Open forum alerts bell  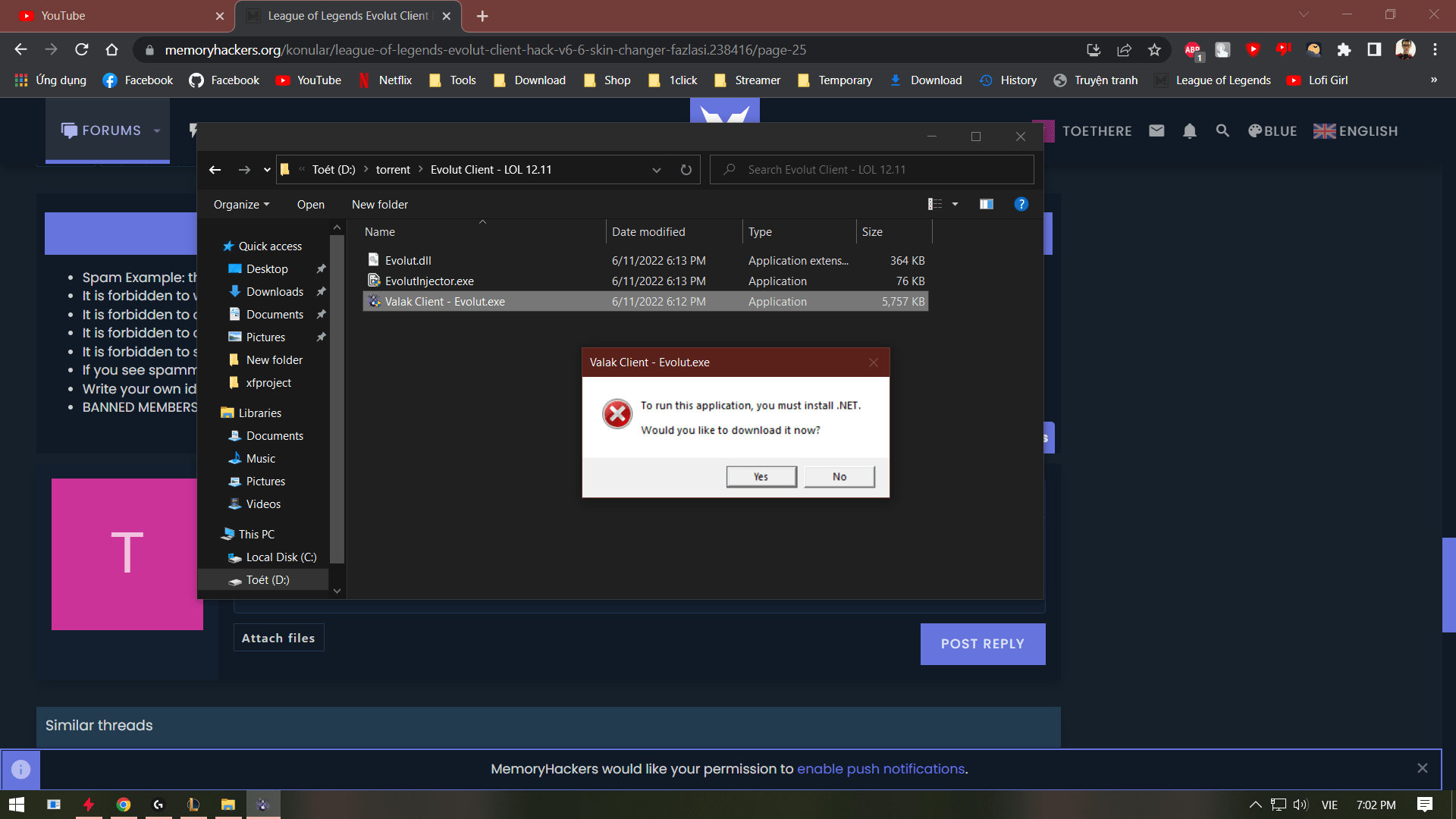tap(1190, 130)
